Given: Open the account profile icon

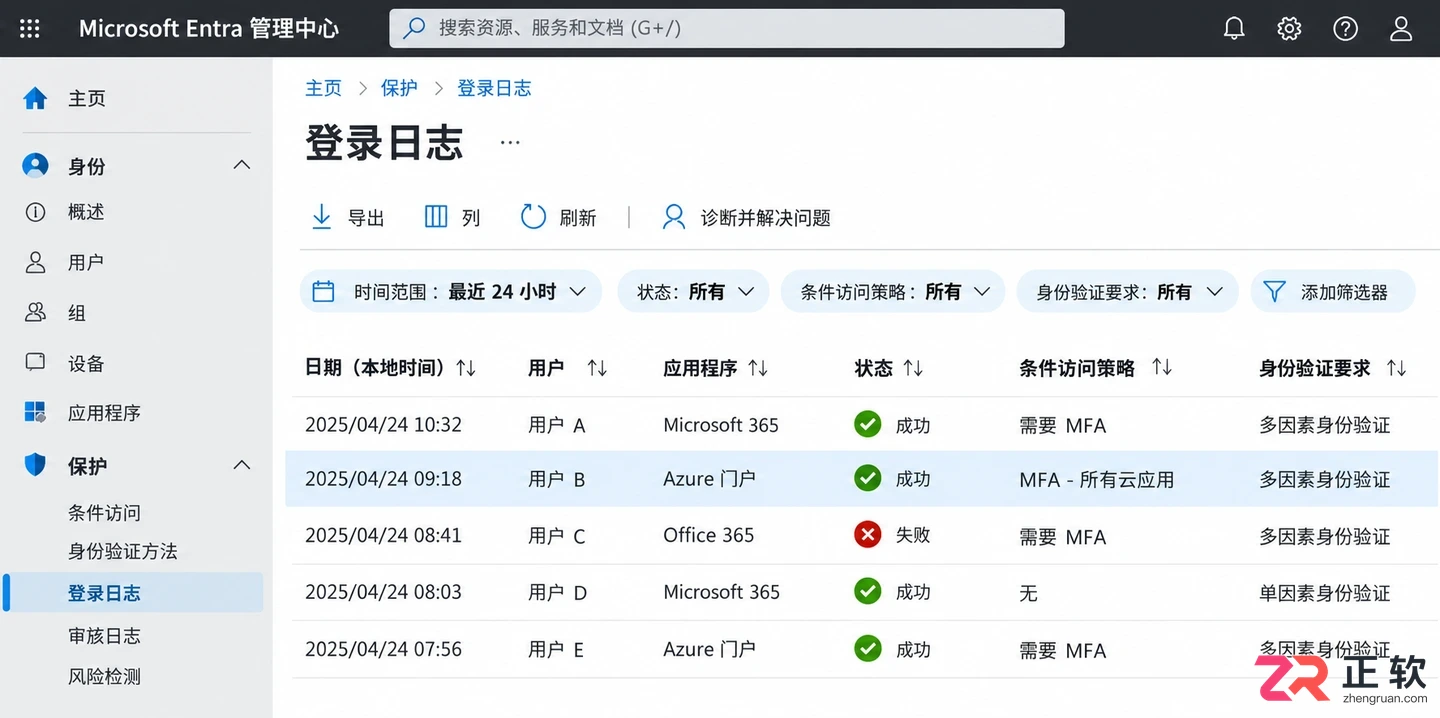Looking at the screenshot, I should click(x=1401, y=29).
